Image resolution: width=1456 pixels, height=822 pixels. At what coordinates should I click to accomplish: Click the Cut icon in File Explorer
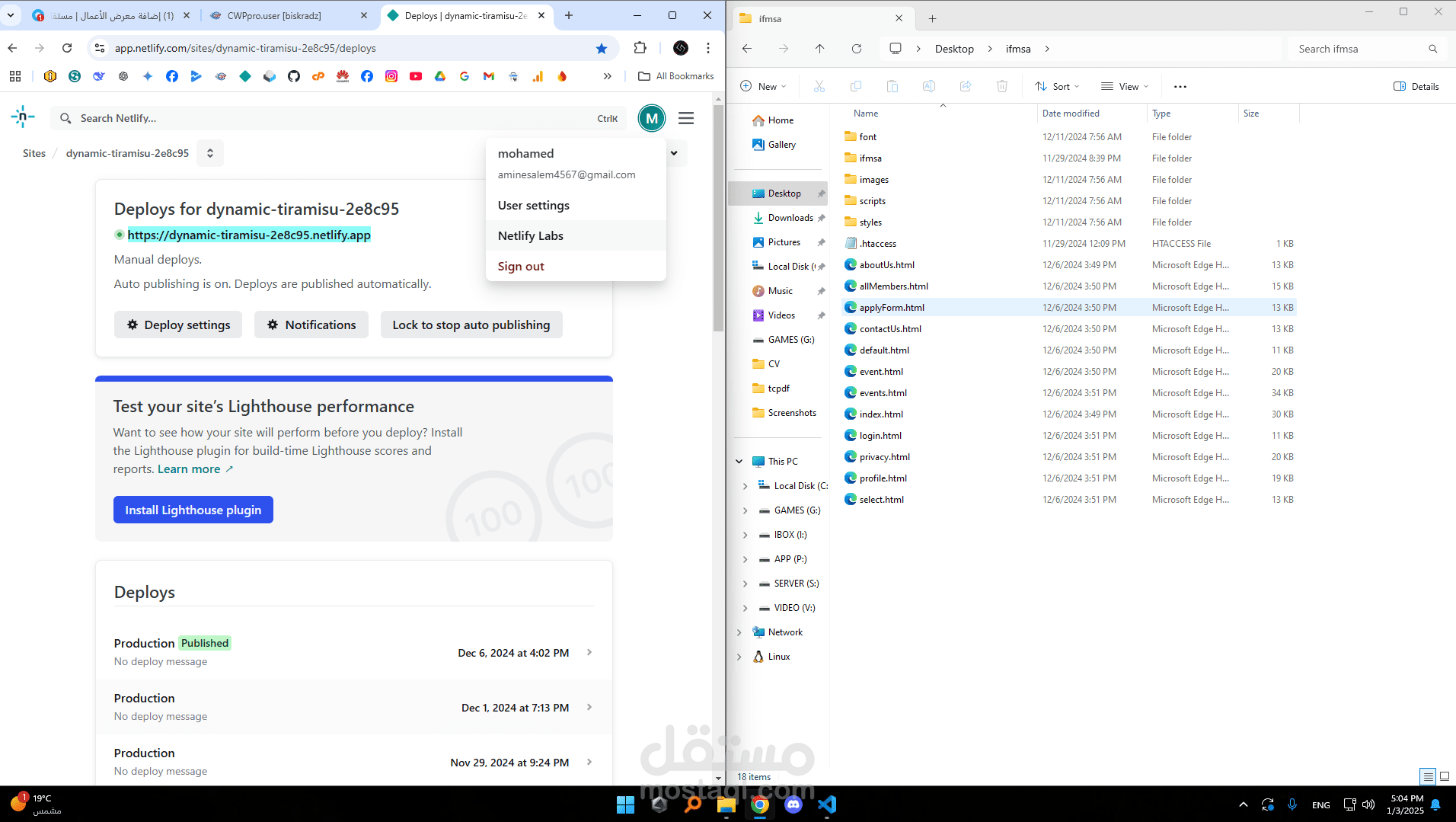coord(819,87)
